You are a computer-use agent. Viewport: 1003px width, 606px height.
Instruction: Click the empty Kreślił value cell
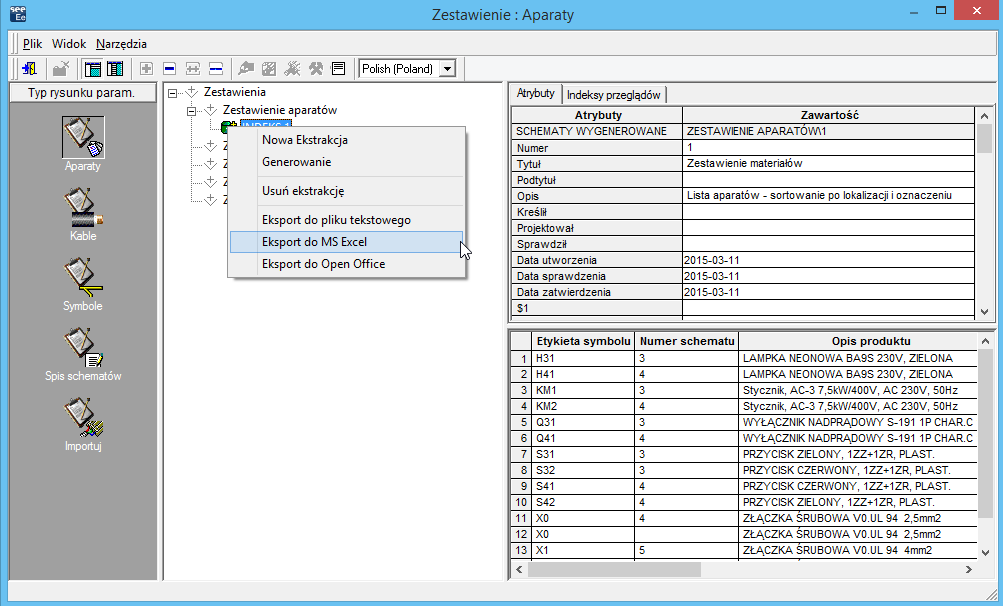click(829, 212)
